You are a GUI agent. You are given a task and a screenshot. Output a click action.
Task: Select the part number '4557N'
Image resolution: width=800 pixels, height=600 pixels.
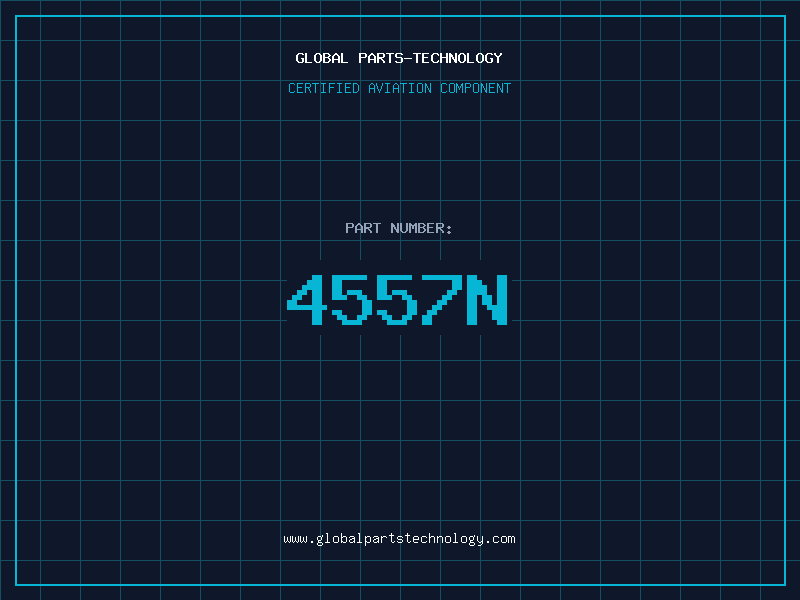(397, 299)
